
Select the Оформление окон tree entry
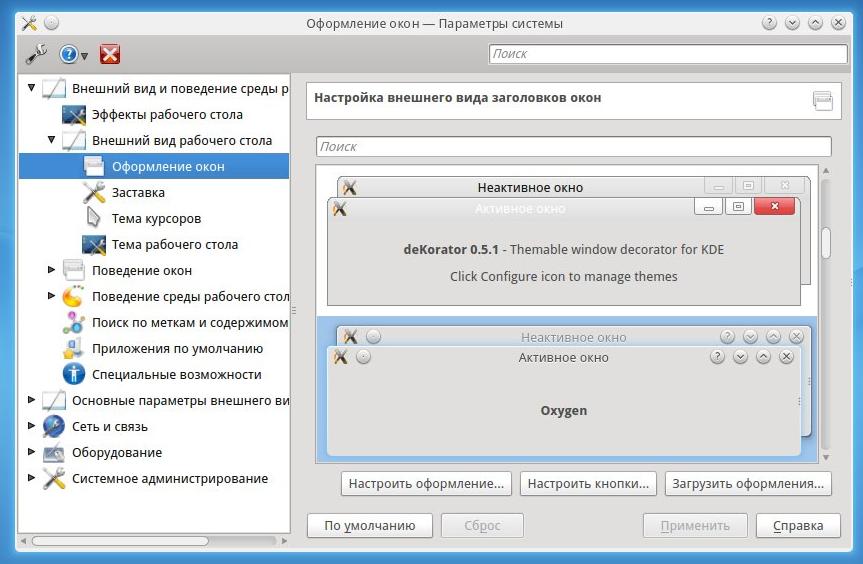(154, 166)
